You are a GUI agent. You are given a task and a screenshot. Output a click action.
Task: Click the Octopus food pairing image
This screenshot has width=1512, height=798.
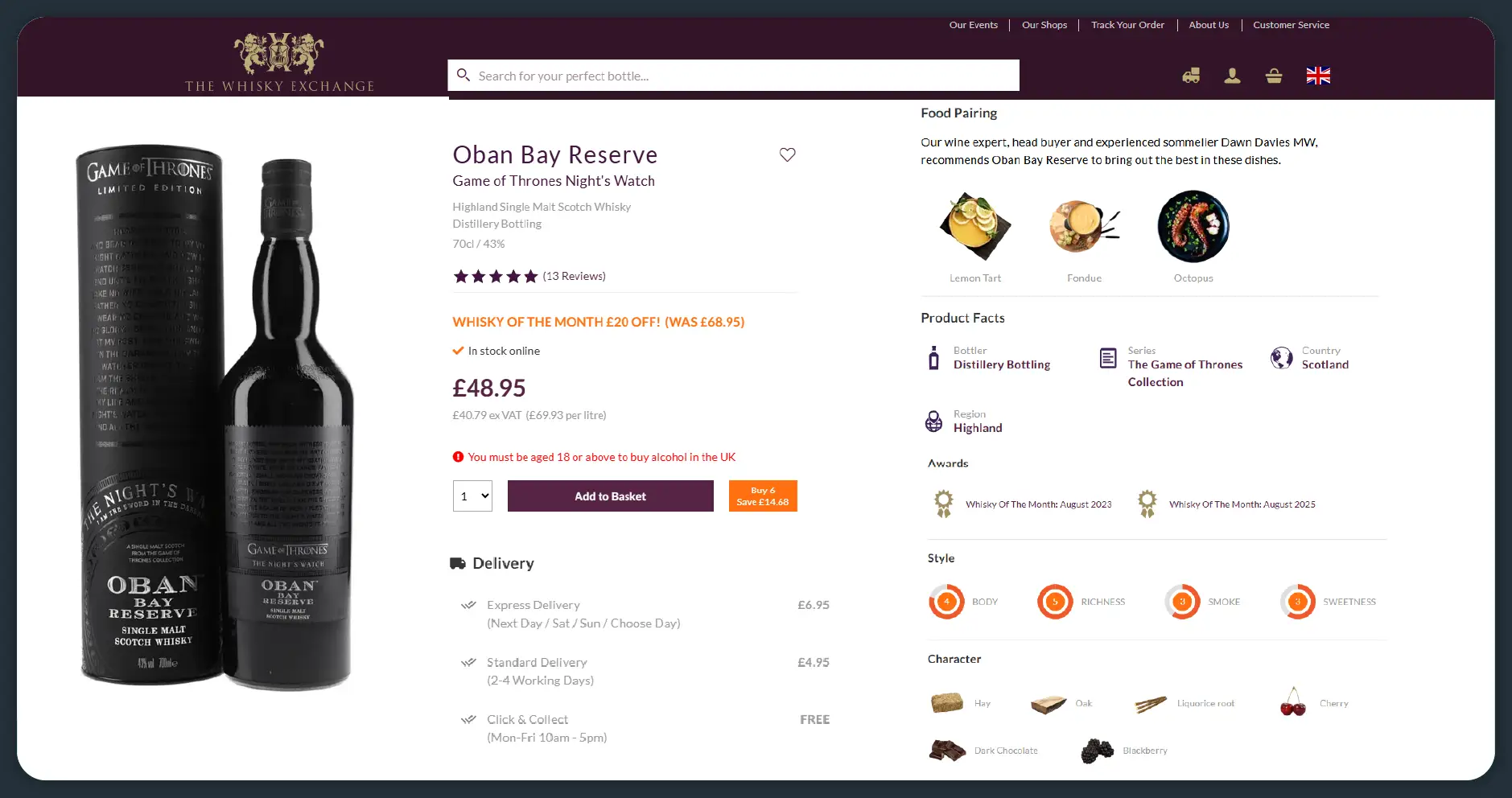[x=1193, y=226]
